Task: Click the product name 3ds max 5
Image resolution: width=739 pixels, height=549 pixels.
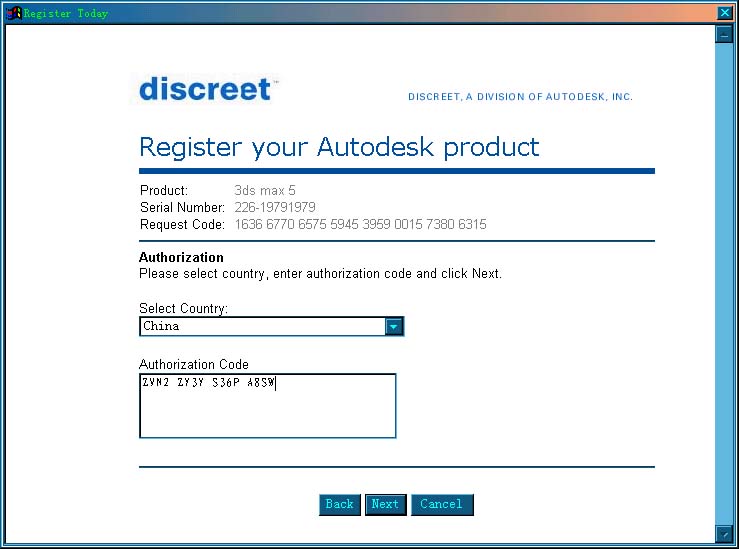Action: tap(265, 190)
